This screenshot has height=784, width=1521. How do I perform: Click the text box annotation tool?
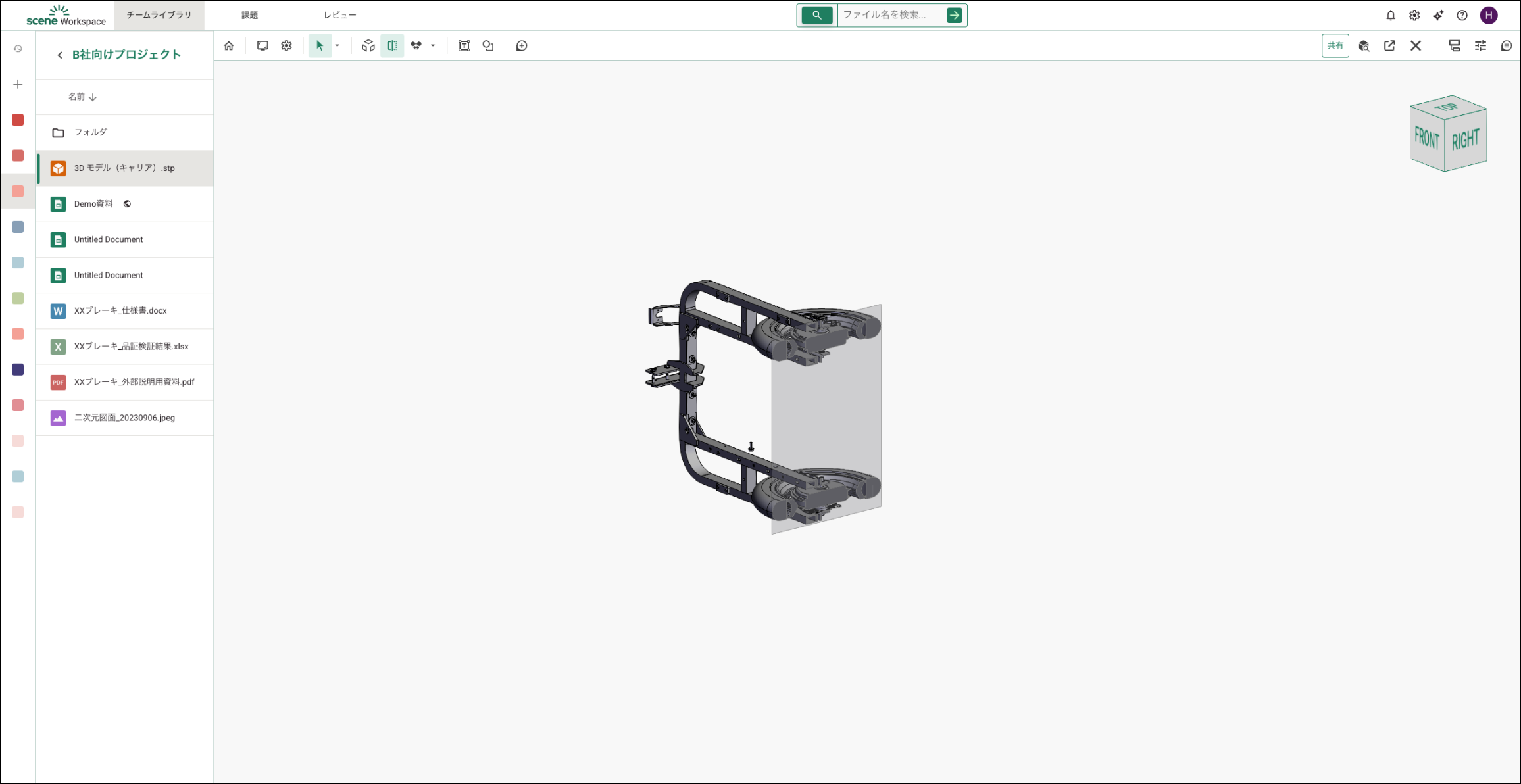[464, 46]
